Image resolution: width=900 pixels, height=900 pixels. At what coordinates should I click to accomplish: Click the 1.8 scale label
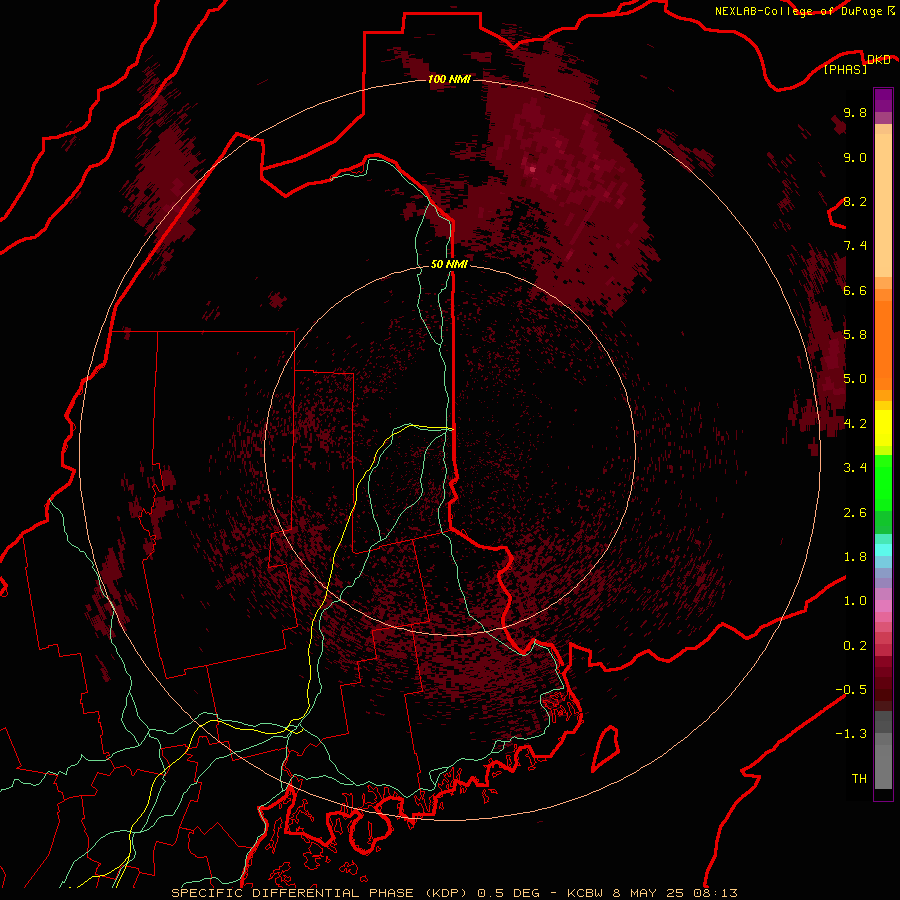click(855, 557)
